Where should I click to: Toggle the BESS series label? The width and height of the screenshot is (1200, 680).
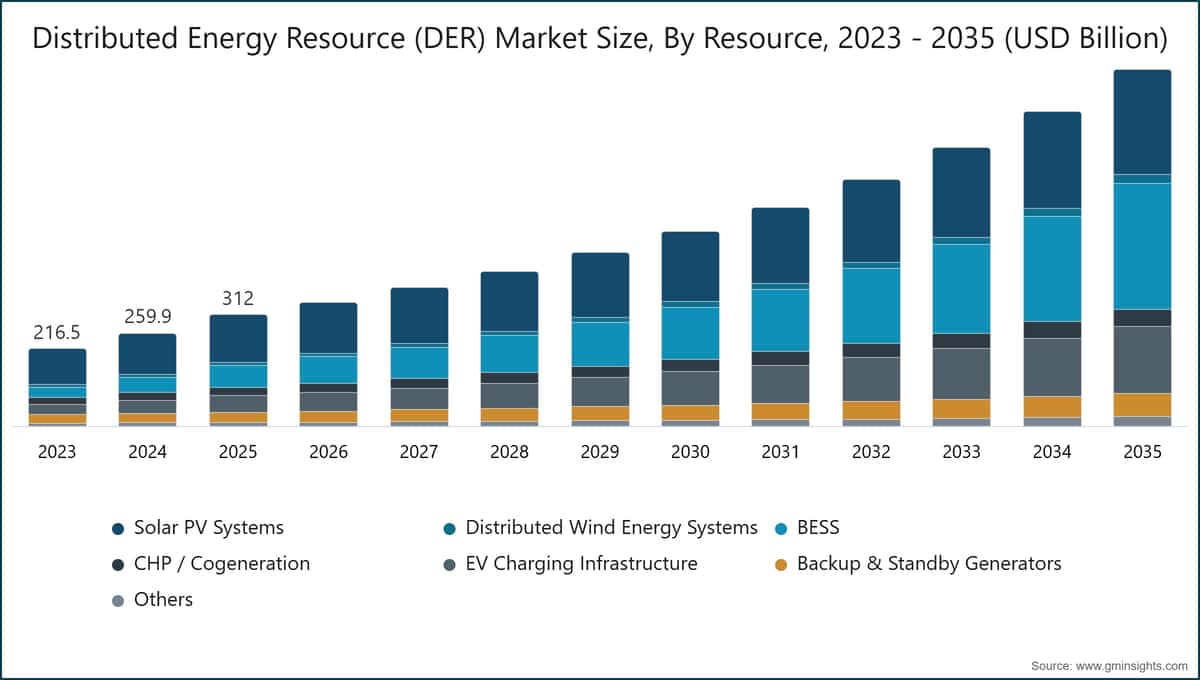point(818,527)
